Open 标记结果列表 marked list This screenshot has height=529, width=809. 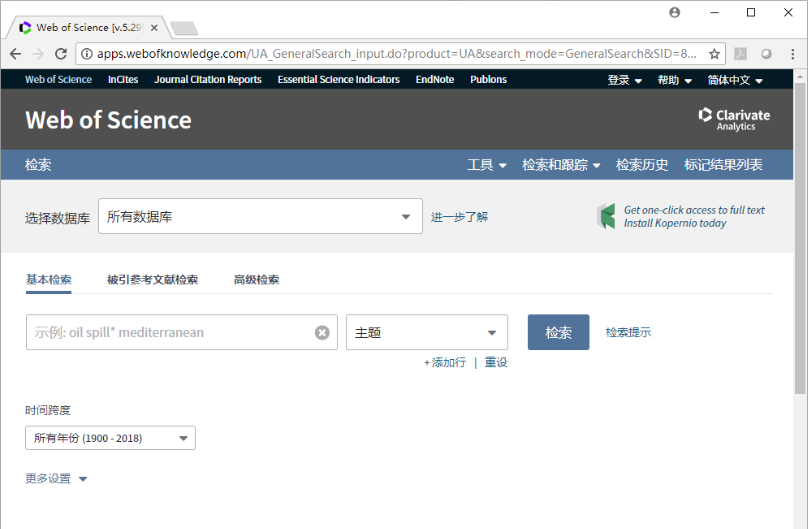(x=723, y=165)
